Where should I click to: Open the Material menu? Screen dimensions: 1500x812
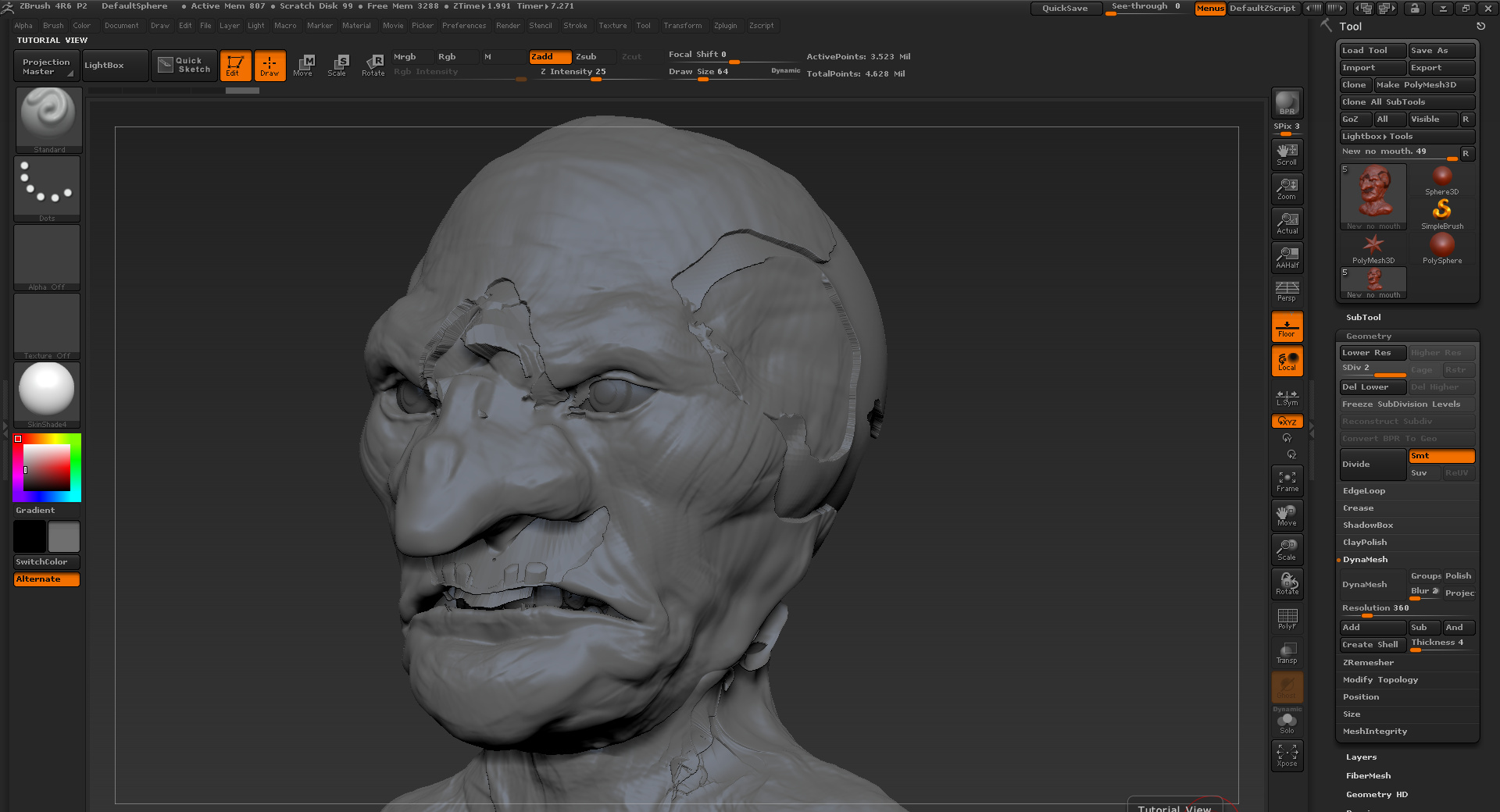pos(356,26)
